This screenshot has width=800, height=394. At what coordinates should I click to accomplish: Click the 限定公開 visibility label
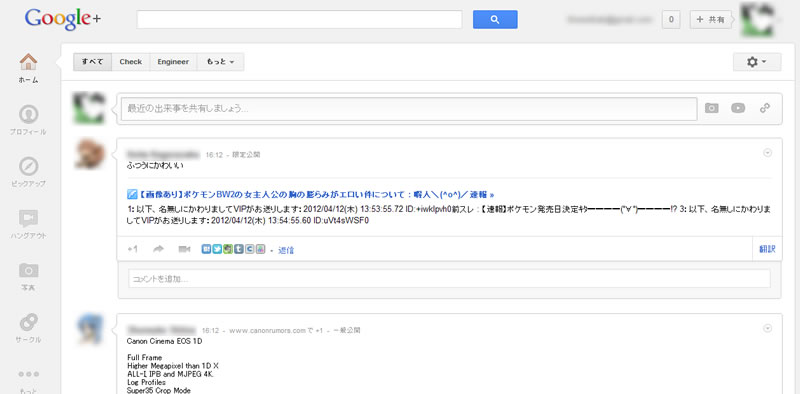point(246,154)
